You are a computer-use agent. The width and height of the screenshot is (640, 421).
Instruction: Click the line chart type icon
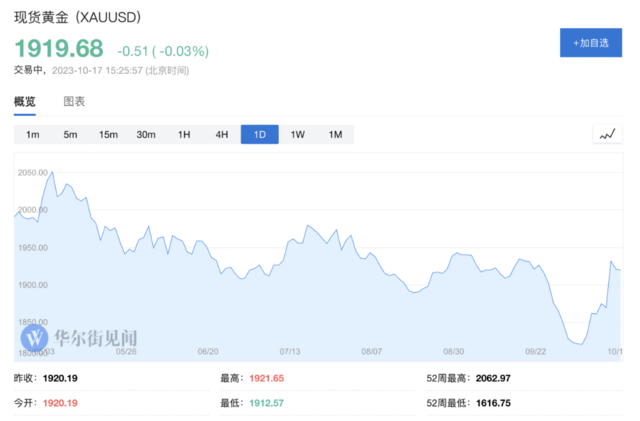coord(607,134)
